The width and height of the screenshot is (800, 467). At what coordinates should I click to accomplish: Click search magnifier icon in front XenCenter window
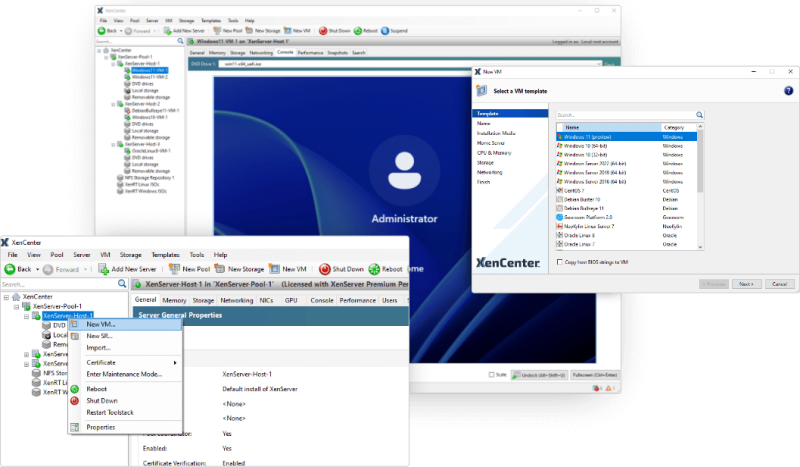point(122,284)
